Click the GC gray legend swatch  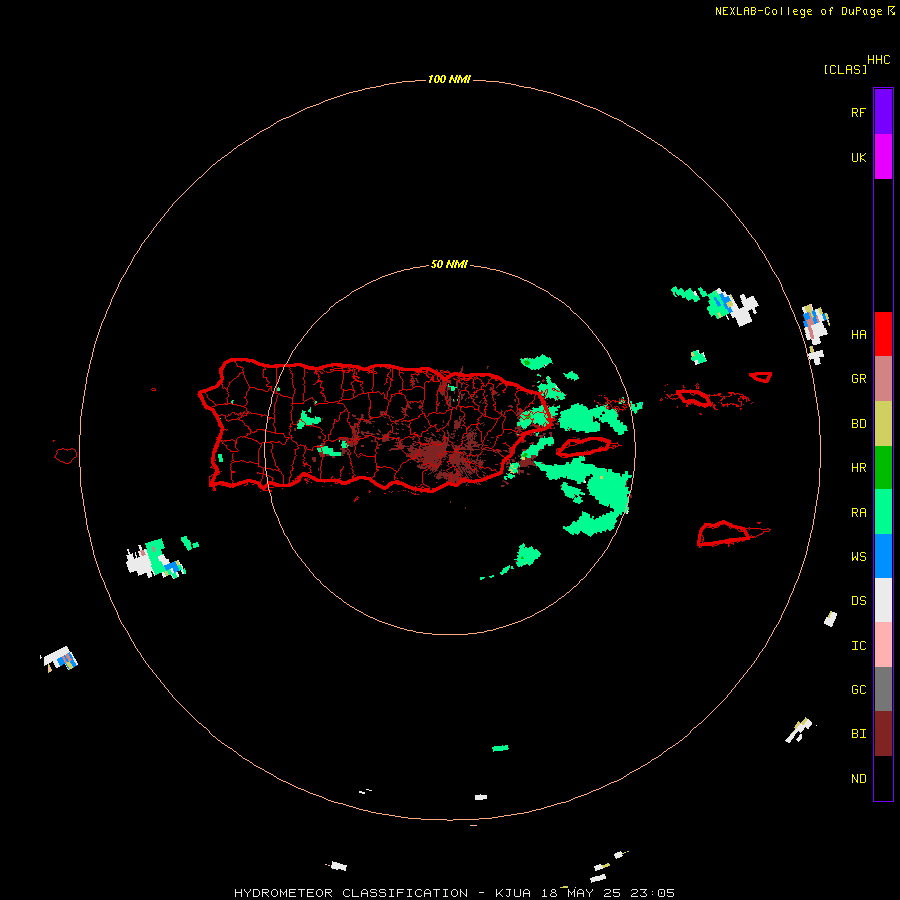click(883, 689)
